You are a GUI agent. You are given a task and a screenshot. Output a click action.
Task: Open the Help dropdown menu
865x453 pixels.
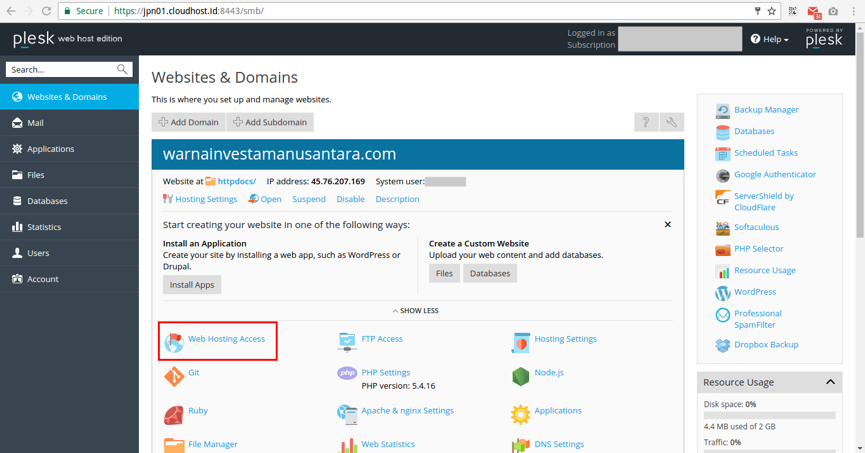point(770,39)
